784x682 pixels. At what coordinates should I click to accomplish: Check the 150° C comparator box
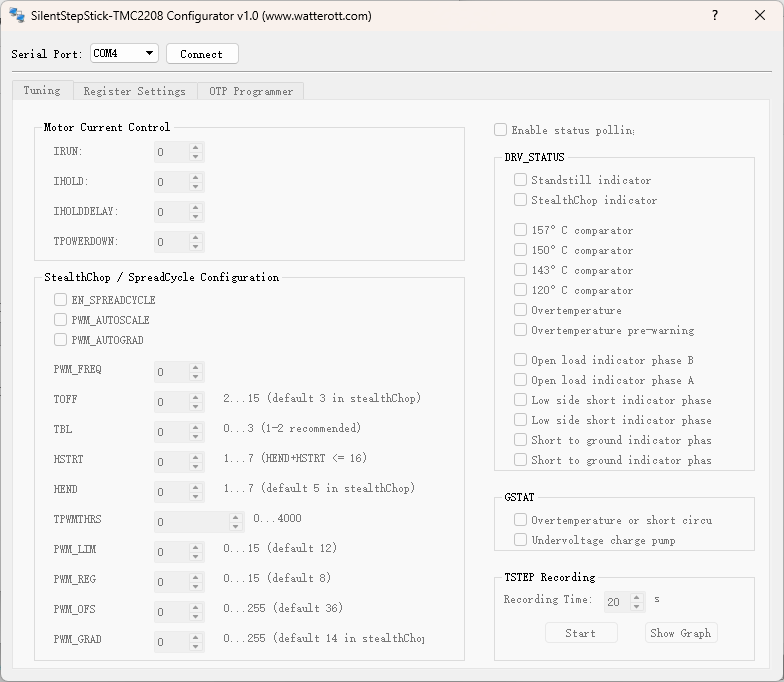pos(520,250)
